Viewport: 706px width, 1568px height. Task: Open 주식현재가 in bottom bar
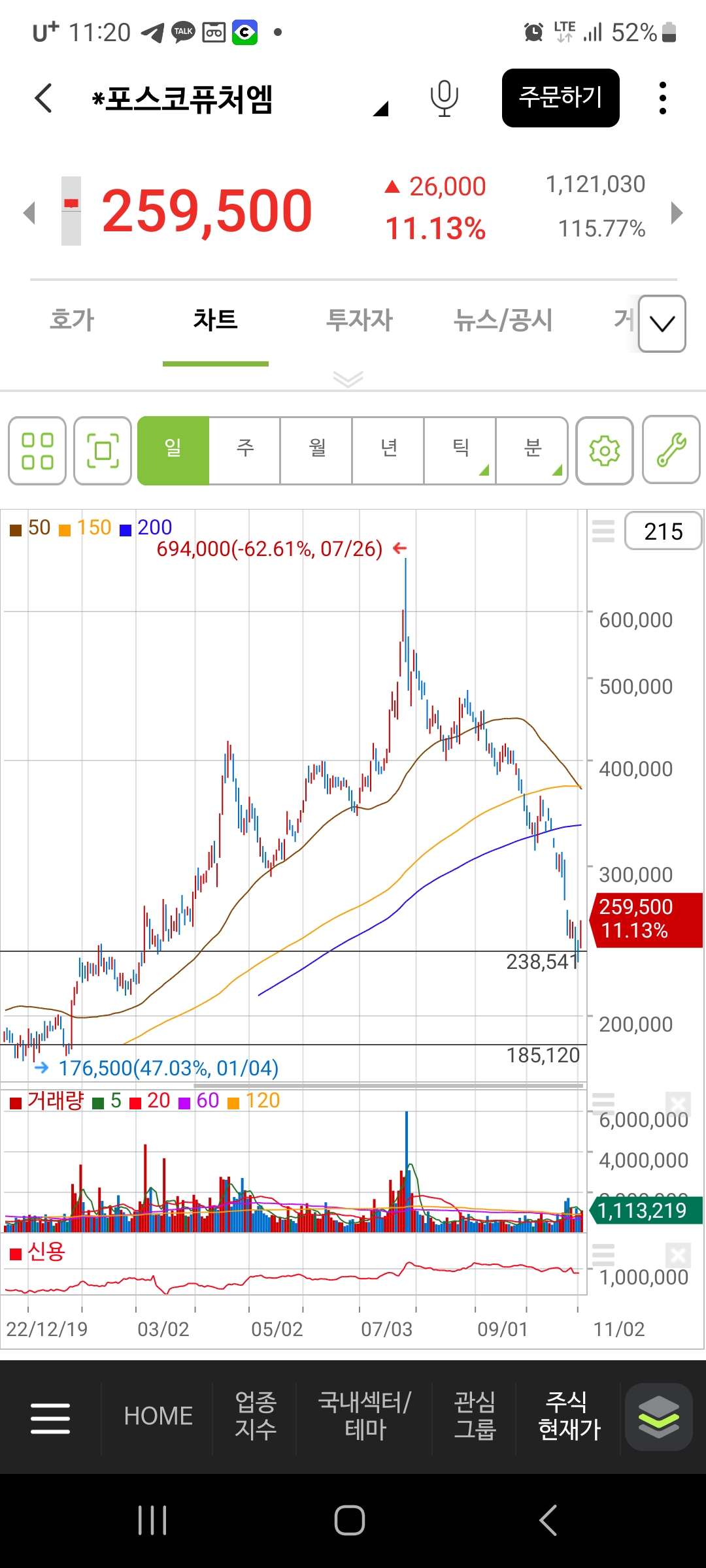pos(569,1416)
